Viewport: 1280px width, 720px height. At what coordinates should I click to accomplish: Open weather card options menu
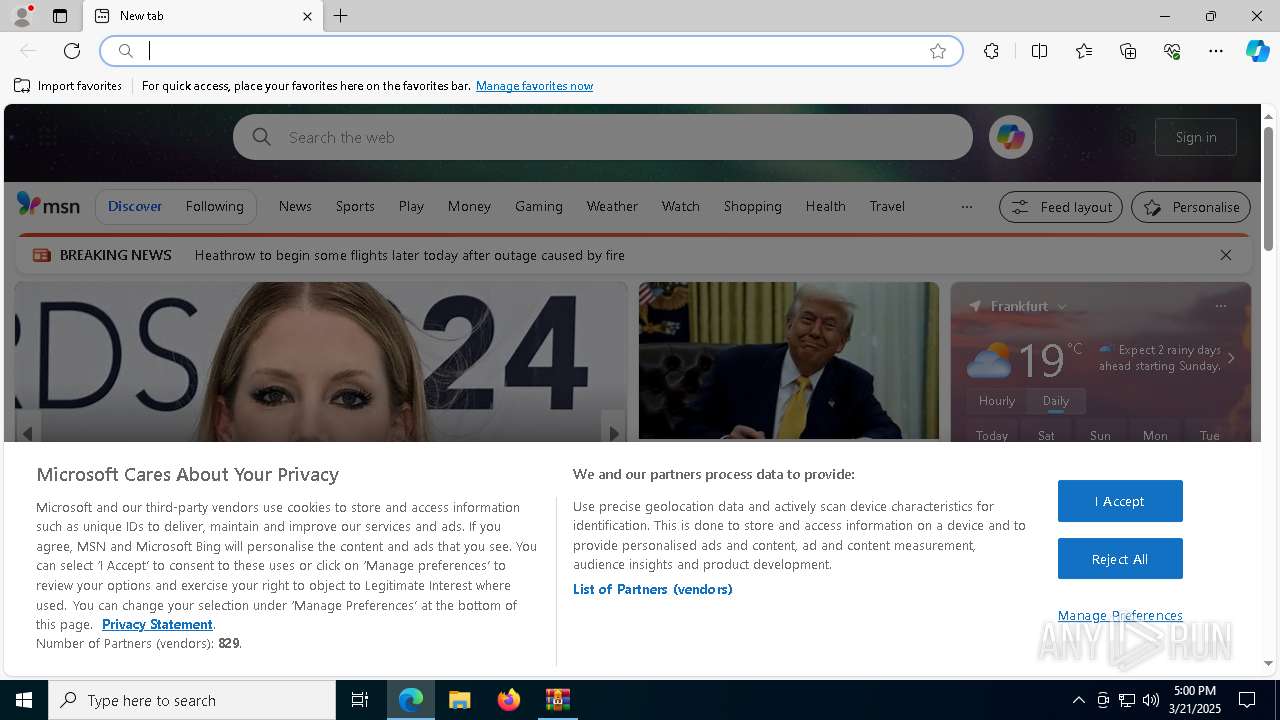tap(1220, 306)
